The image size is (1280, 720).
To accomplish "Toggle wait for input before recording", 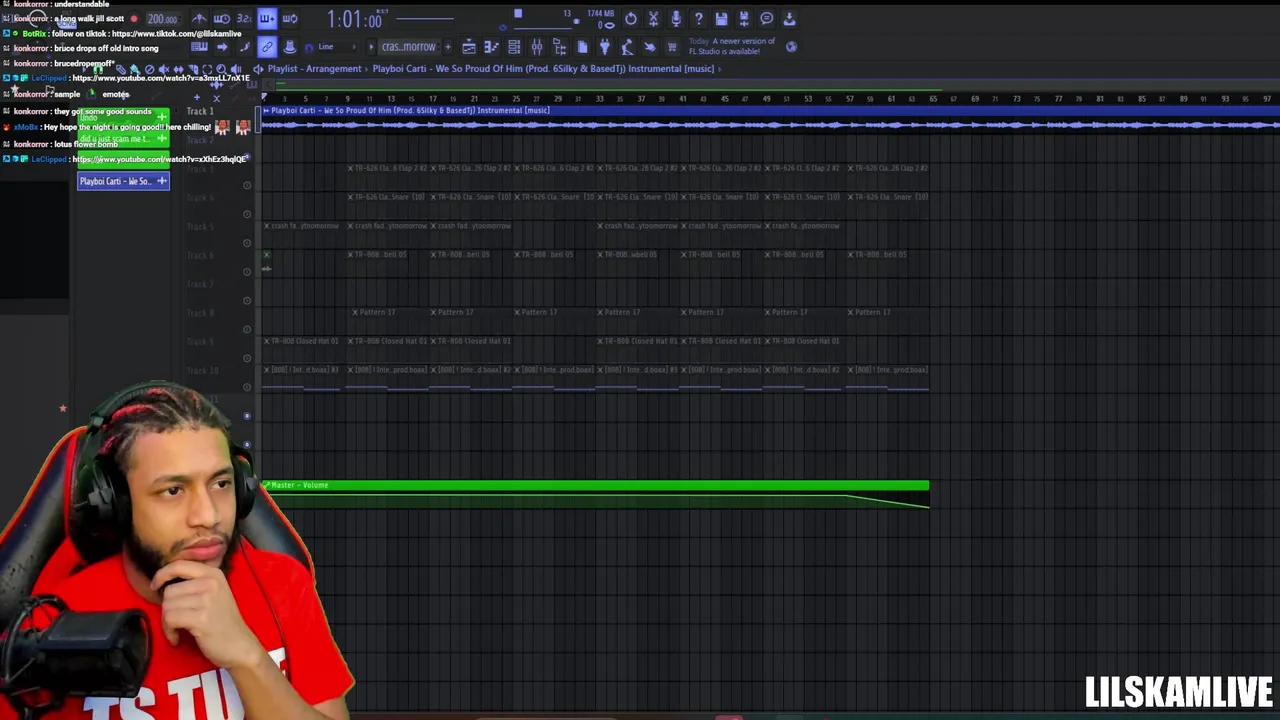I will click(222, 19).
